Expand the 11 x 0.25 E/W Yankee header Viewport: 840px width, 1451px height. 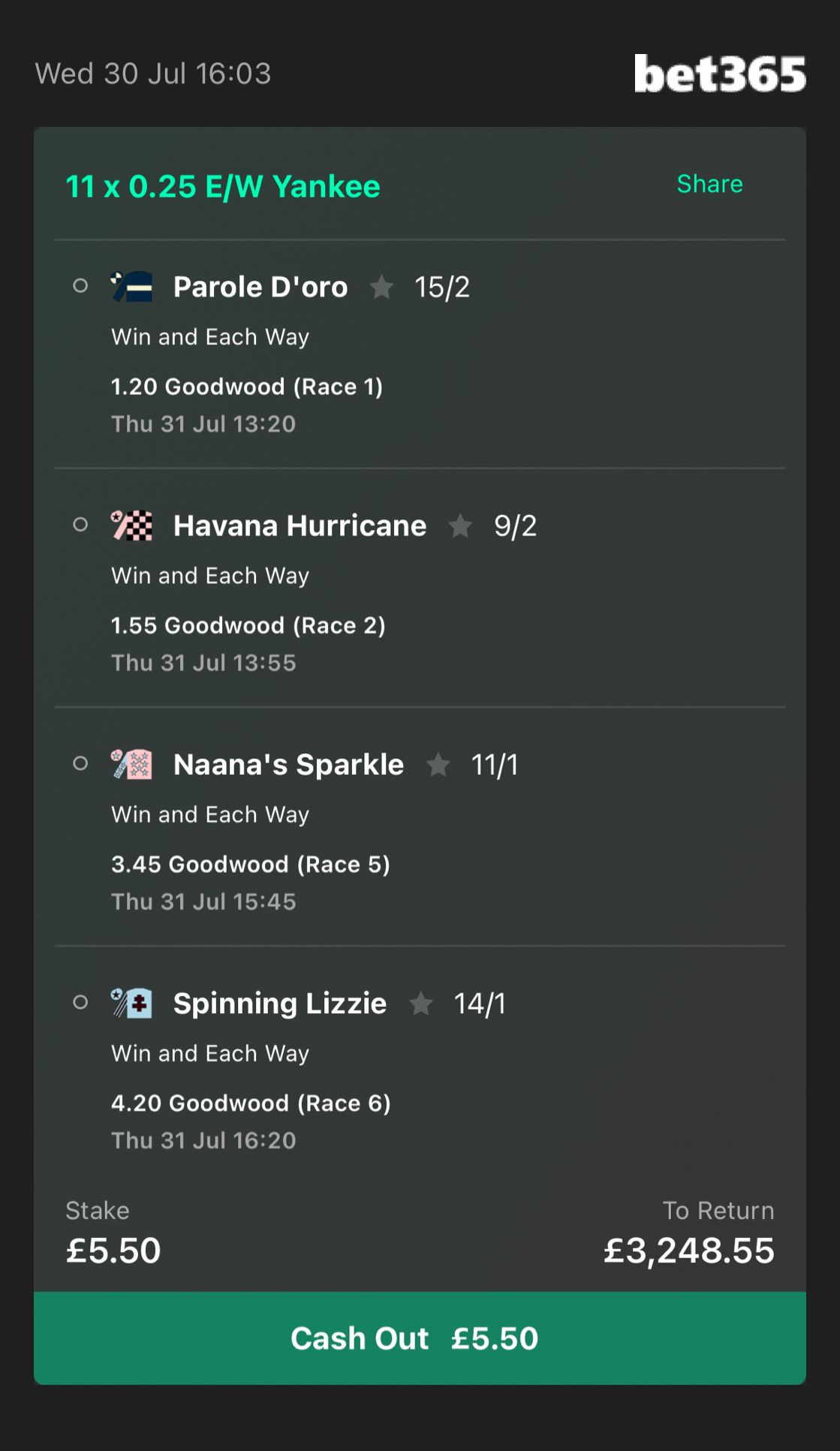click(223, 187)
